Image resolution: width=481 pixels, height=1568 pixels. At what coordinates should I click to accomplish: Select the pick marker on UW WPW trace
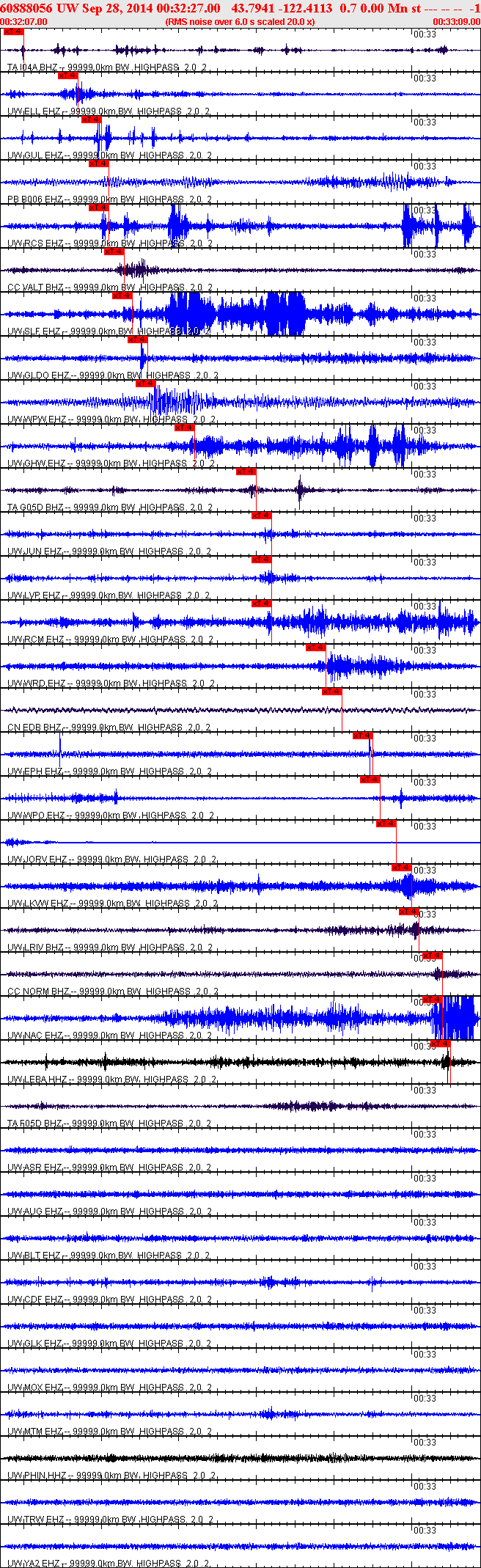pyautogui.click(x=145, y=384)
